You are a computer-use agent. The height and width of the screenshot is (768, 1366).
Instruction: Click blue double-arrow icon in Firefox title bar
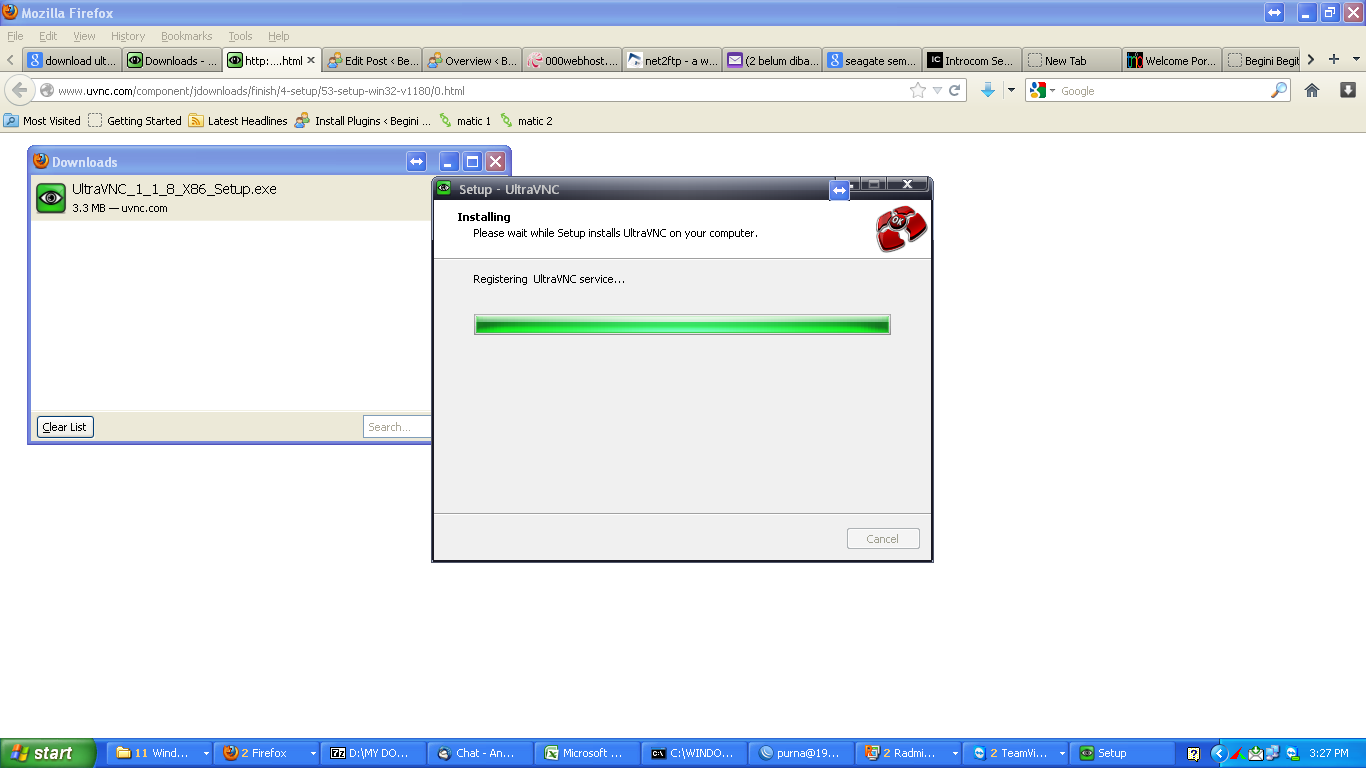[x=1274, y=12]
